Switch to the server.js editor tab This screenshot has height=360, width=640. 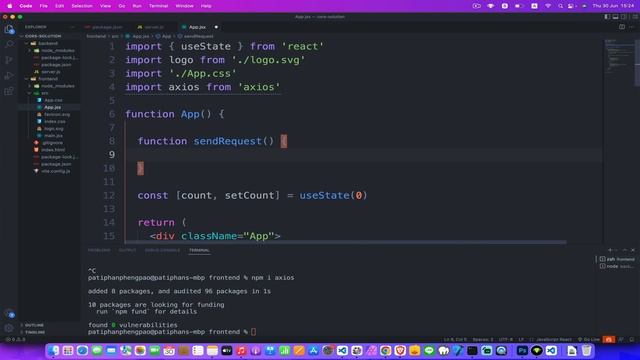[x=154, y=27]
